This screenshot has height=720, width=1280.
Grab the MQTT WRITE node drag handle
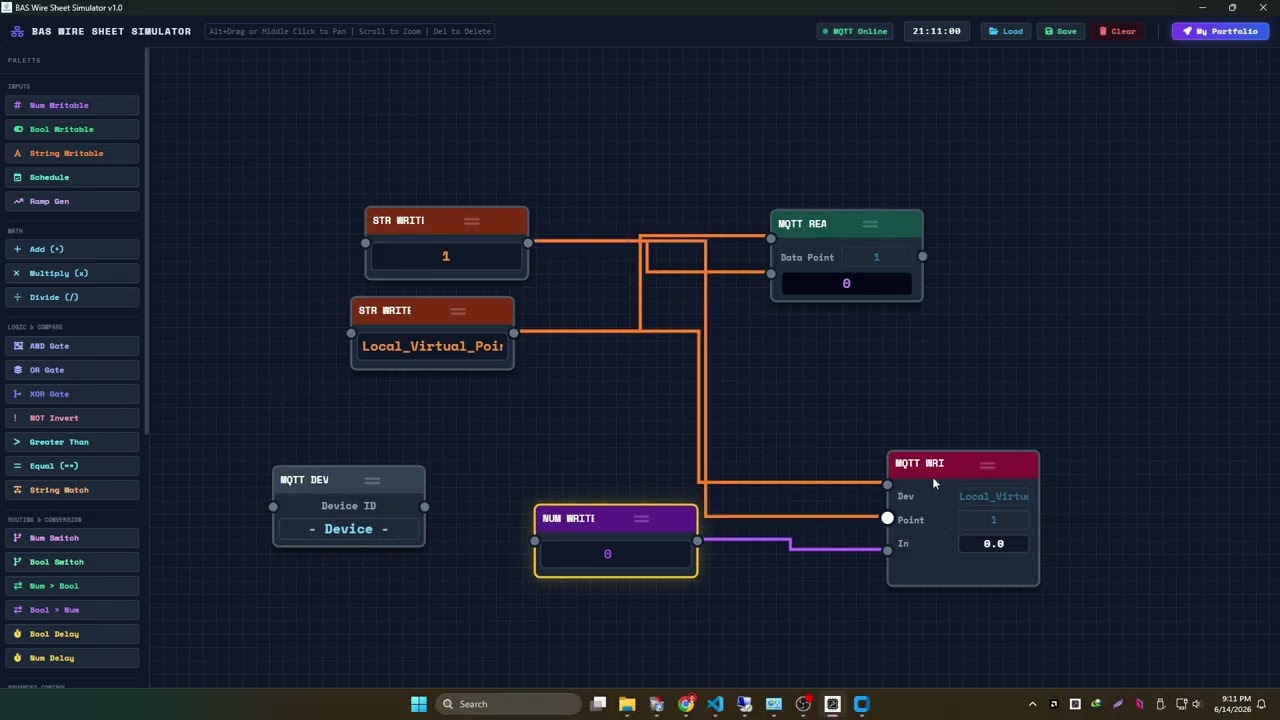pos(987,464)
